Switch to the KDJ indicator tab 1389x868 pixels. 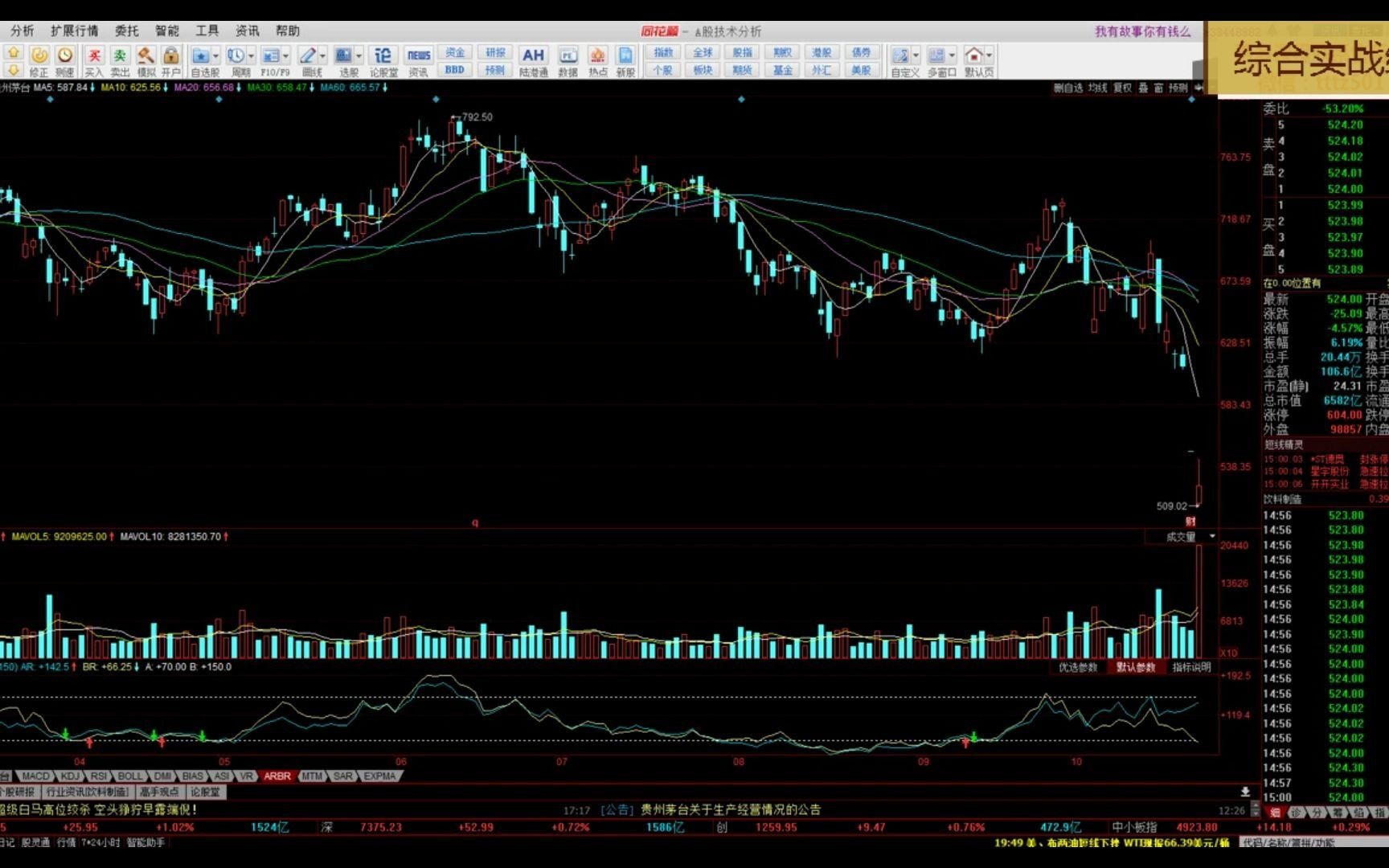tap(70, 776)
